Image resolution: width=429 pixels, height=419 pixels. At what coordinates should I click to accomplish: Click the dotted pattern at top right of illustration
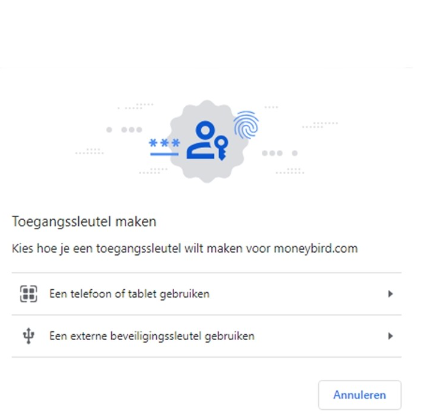coord(320,125)
